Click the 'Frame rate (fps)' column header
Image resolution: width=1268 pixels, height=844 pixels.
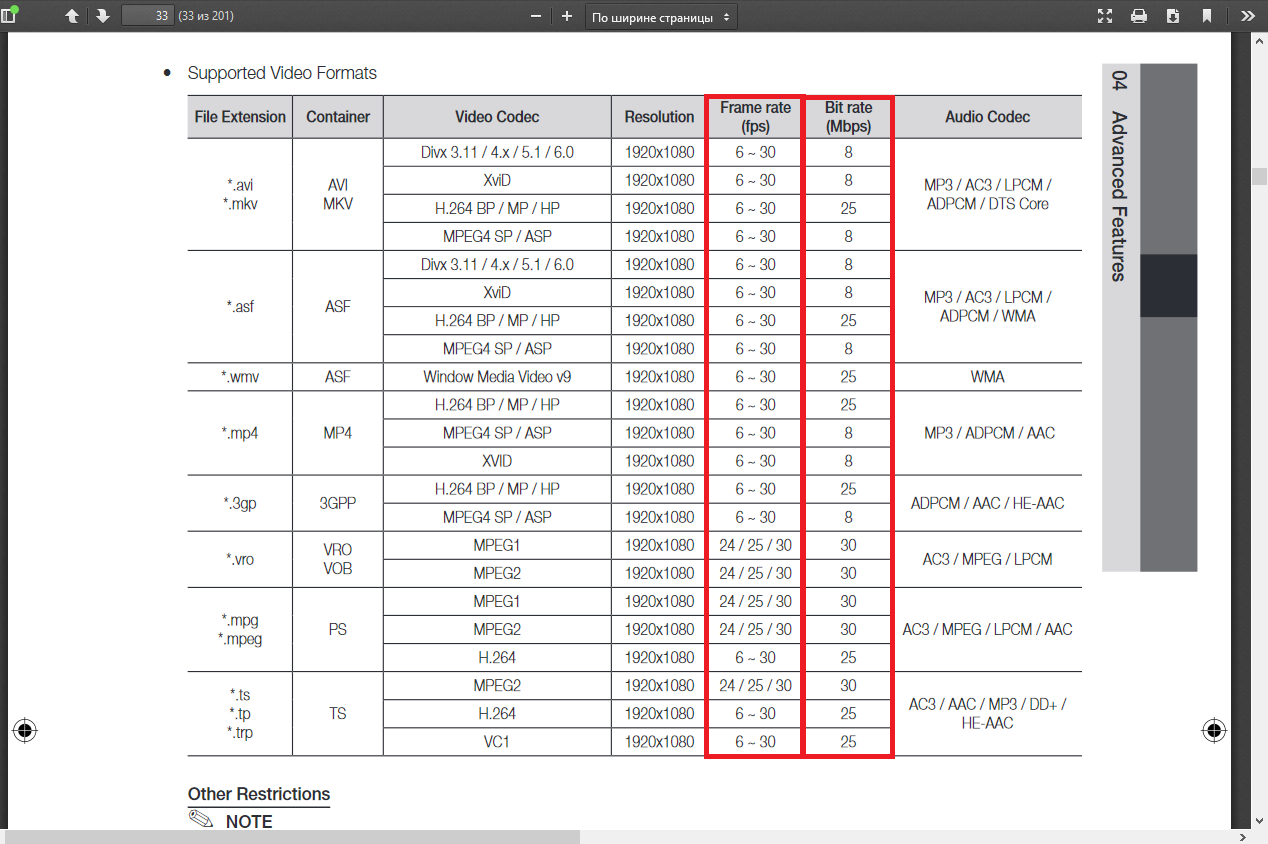[x=755, y=117]
